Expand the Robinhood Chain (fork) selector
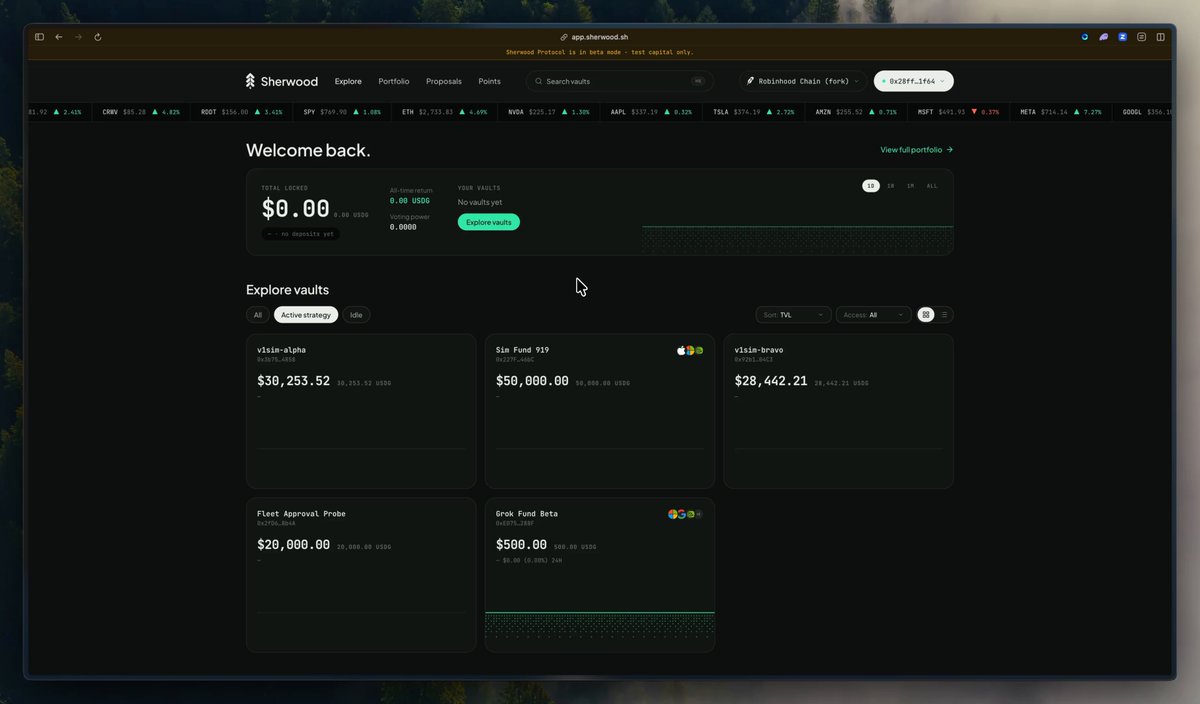Screen dimensions: 1200x704 (x=803, y=81)
